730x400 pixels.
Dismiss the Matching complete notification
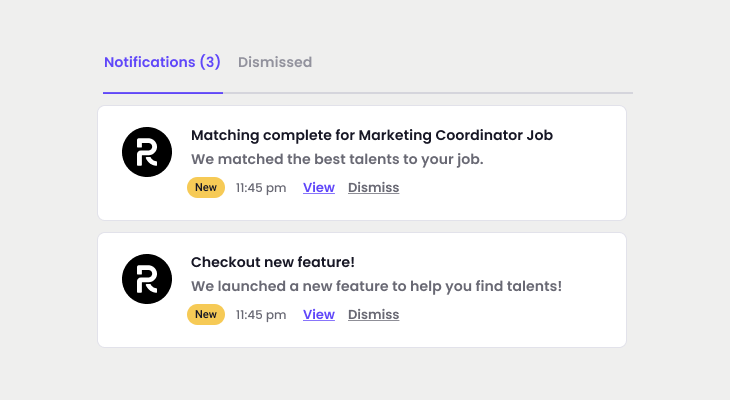coord(373,188)
